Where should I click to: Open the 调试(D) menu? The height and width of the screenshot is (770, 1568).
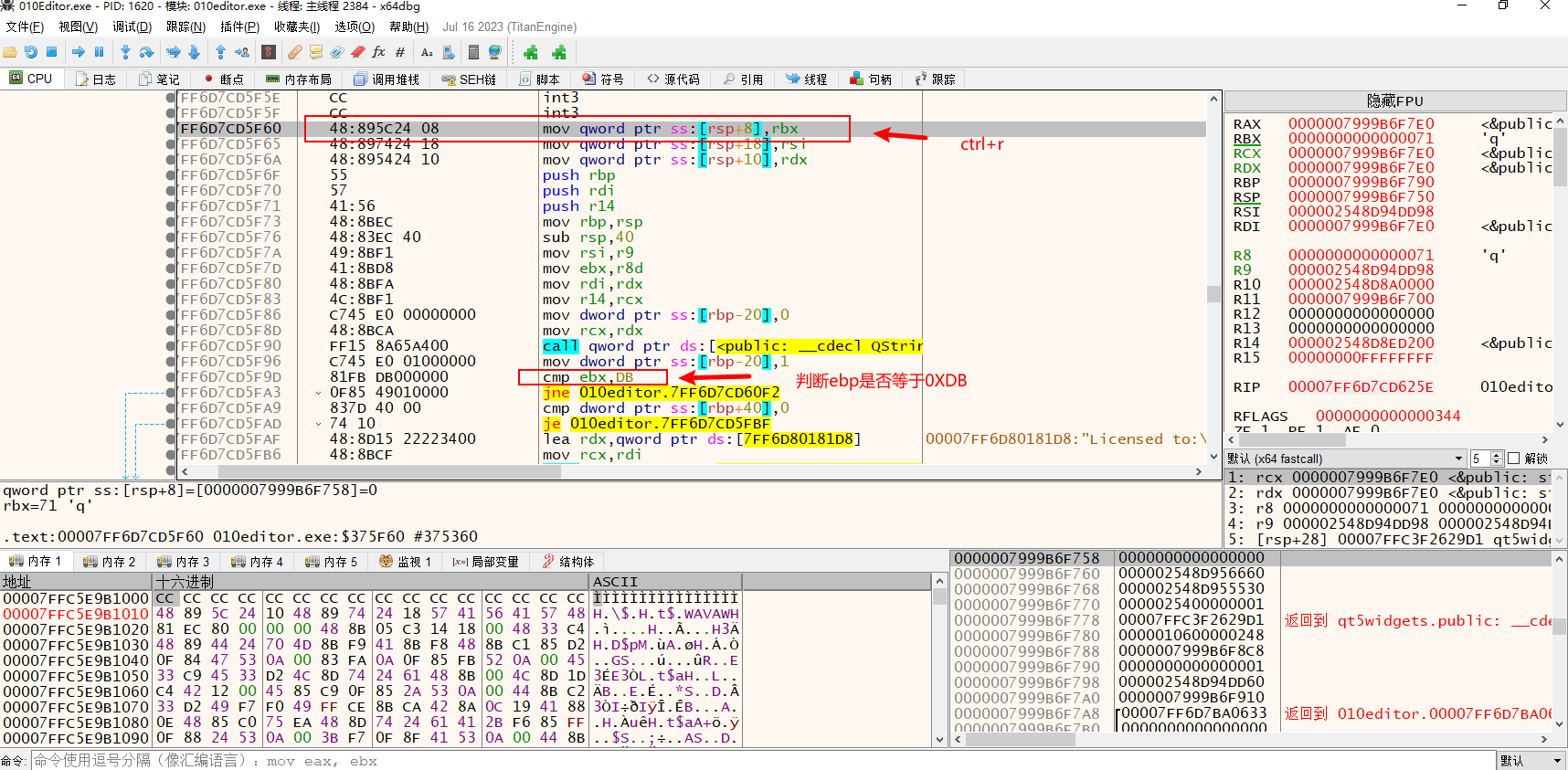[x=132, y=27]
